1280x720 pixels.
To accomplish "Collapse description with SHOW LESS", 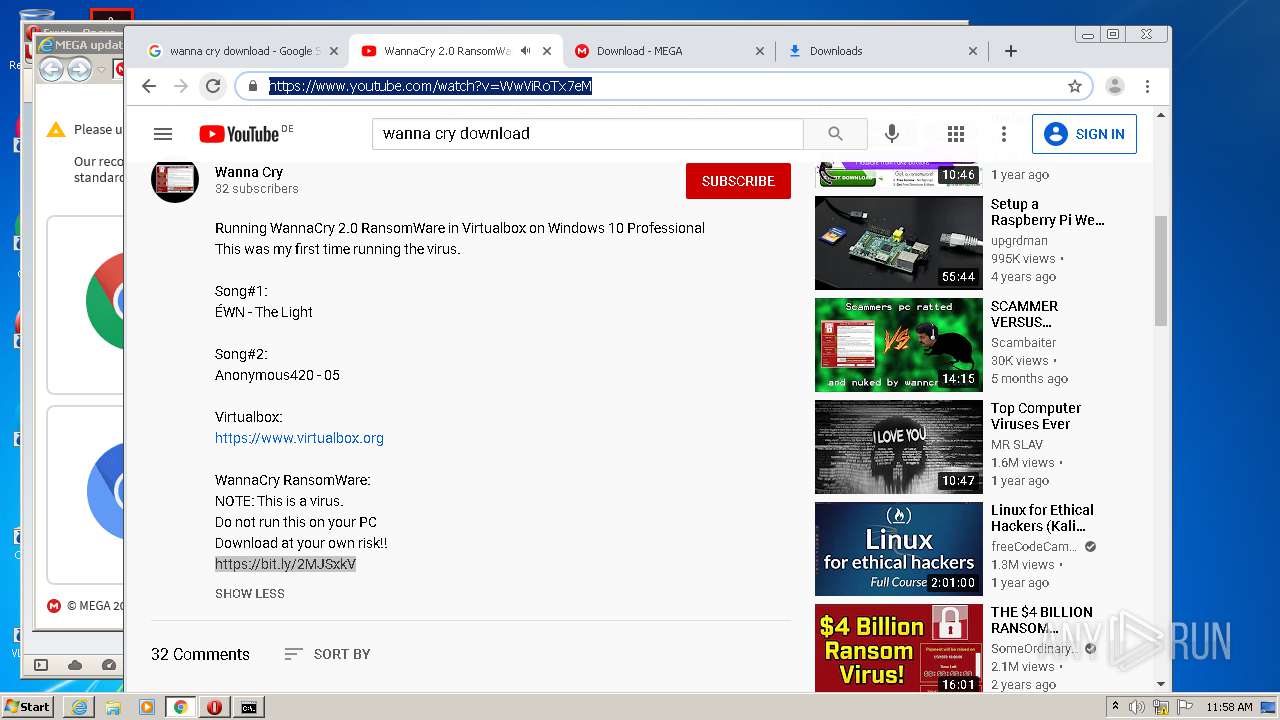I will coord(250,593).
